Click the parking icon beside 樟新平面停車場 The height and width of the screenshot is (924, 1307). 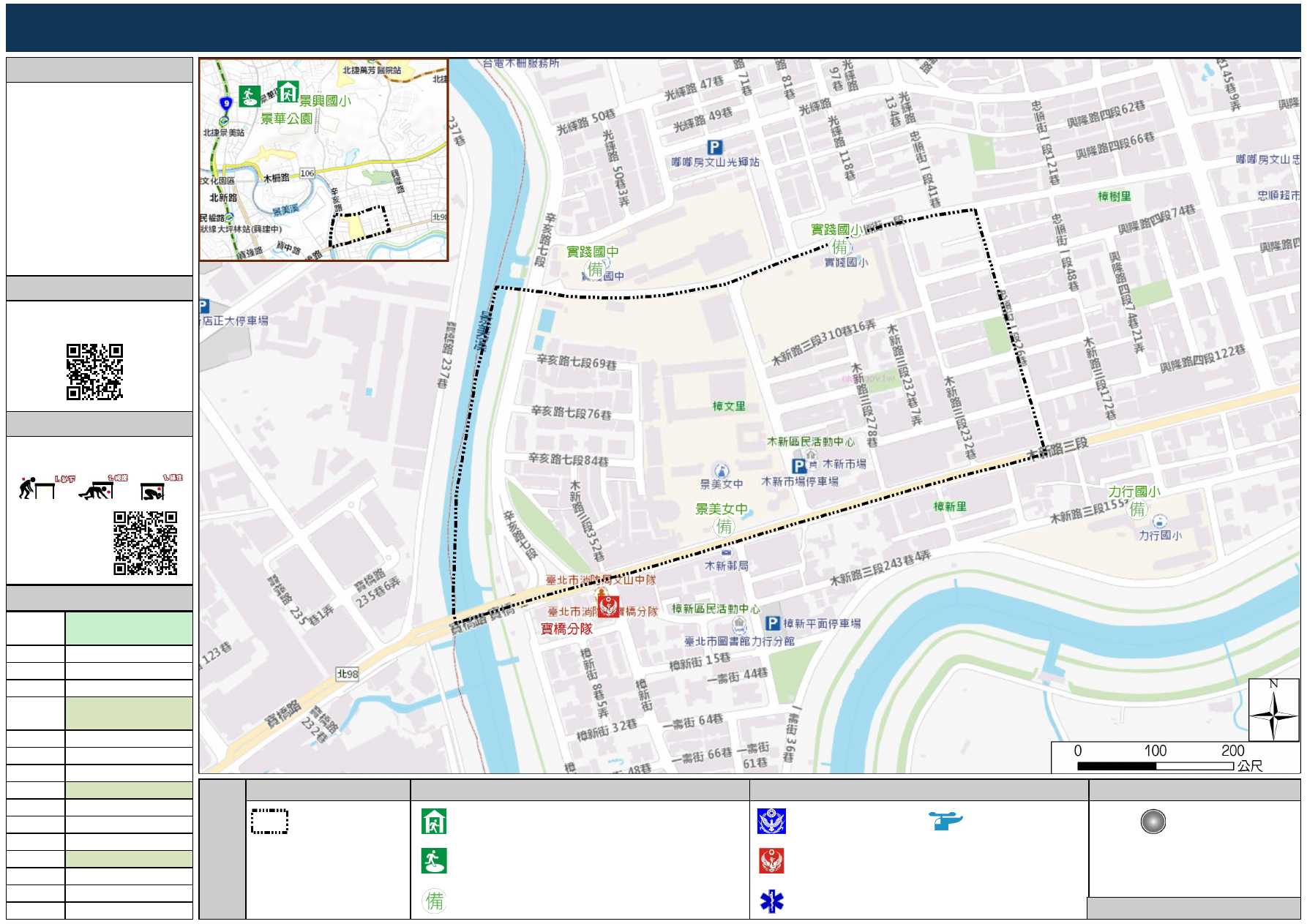point(772,623)
